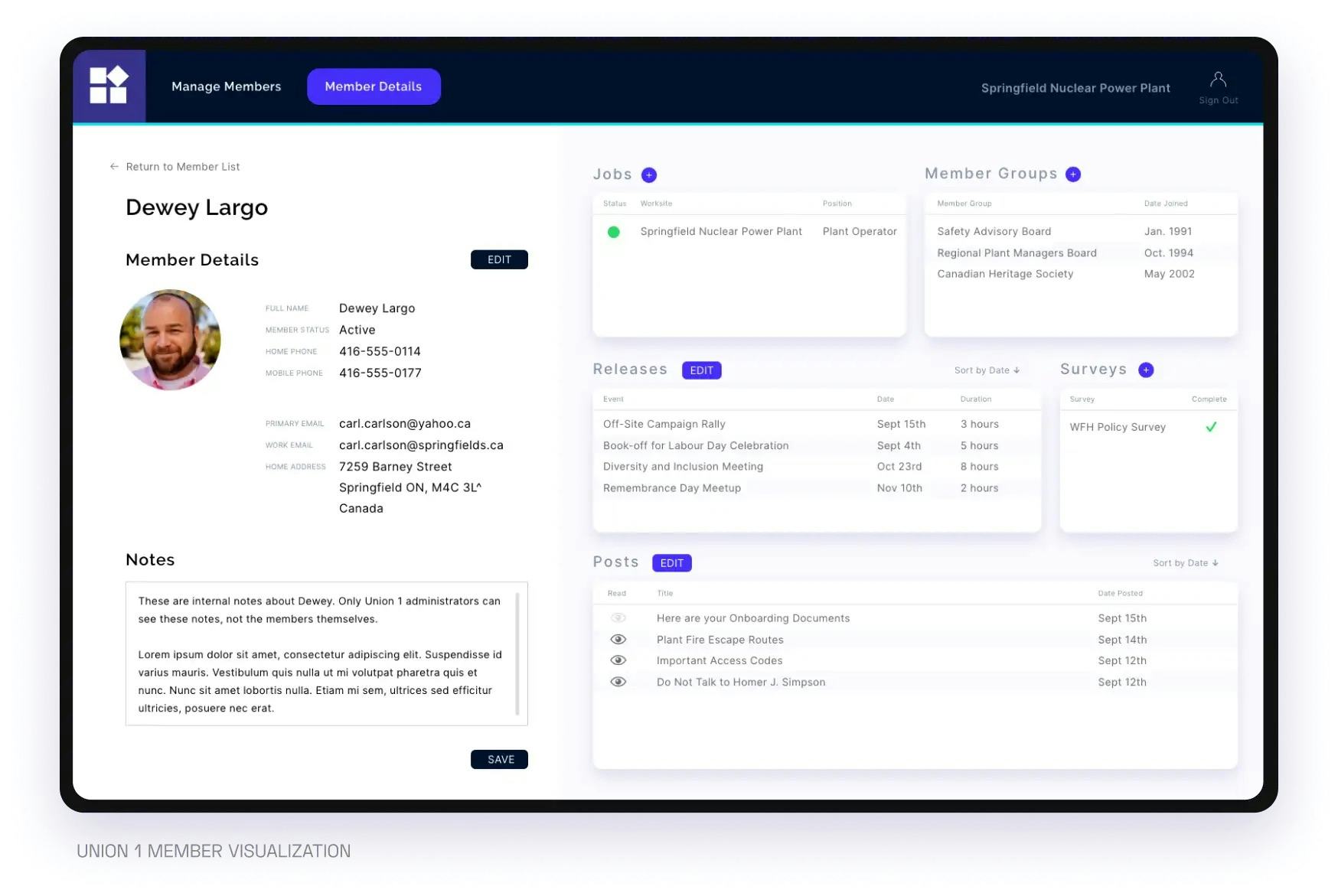This screenshot has width=1338, height=896.
Task: Click the back arrow beside Return to Member List
Action: 113,166
